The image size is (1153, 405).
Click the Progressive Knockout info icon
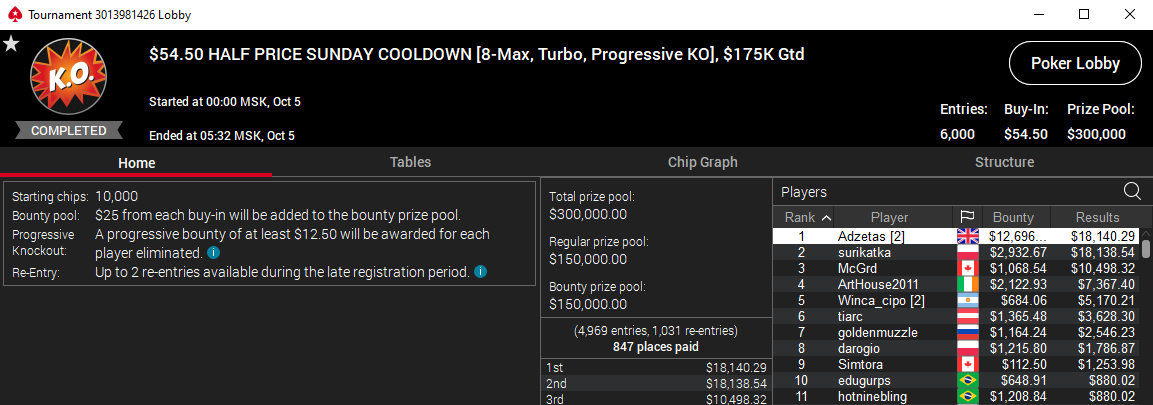coord(212,253)
